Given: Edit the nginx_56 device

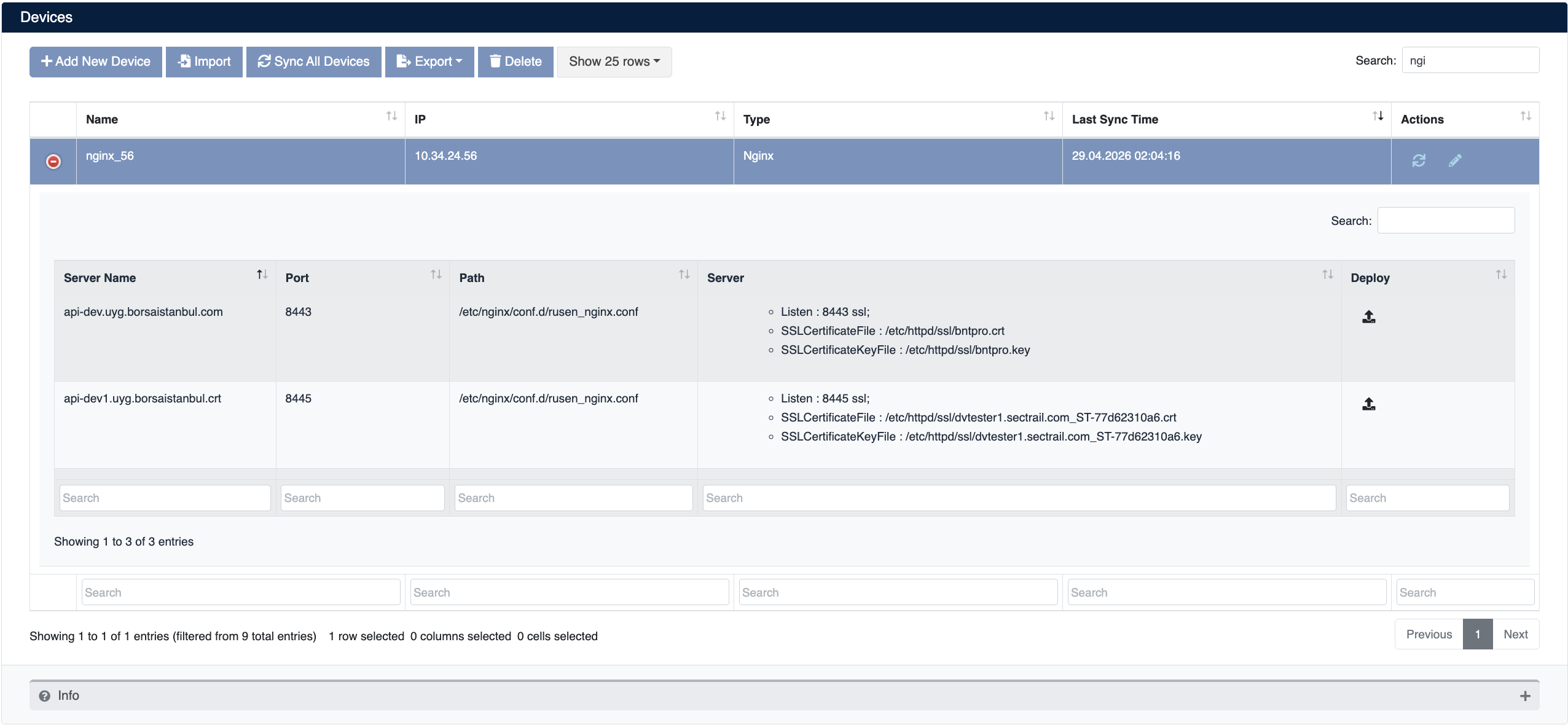Looking at the screenshot, I should (1455, 160).
